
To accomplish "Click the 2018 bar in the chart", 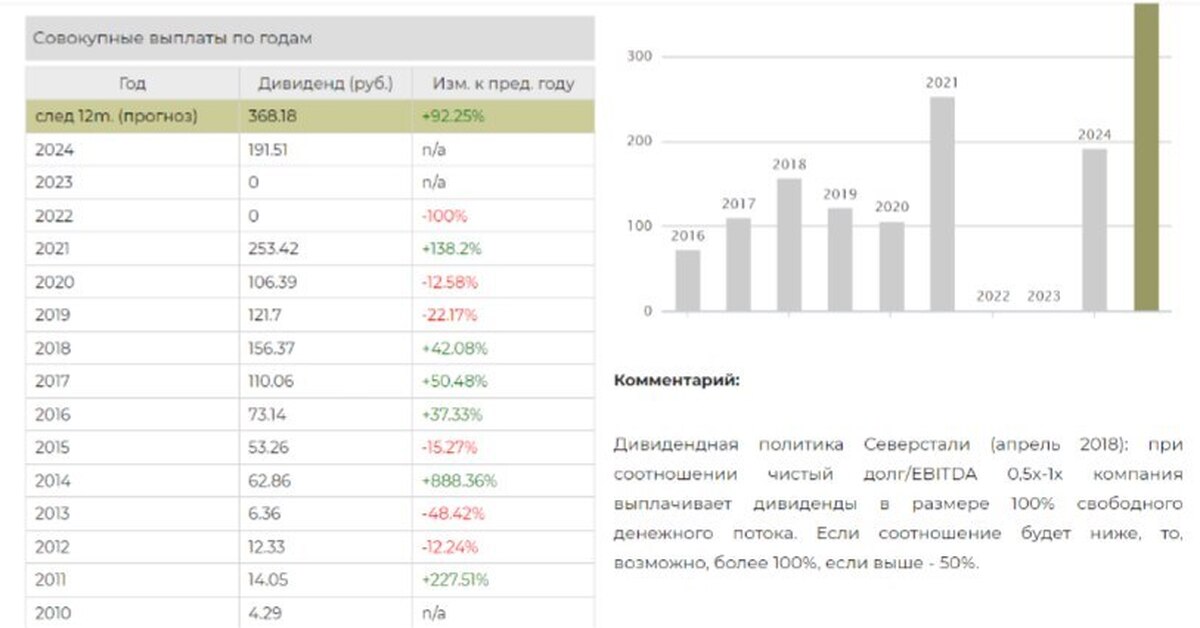I will (x=789, y=245).
